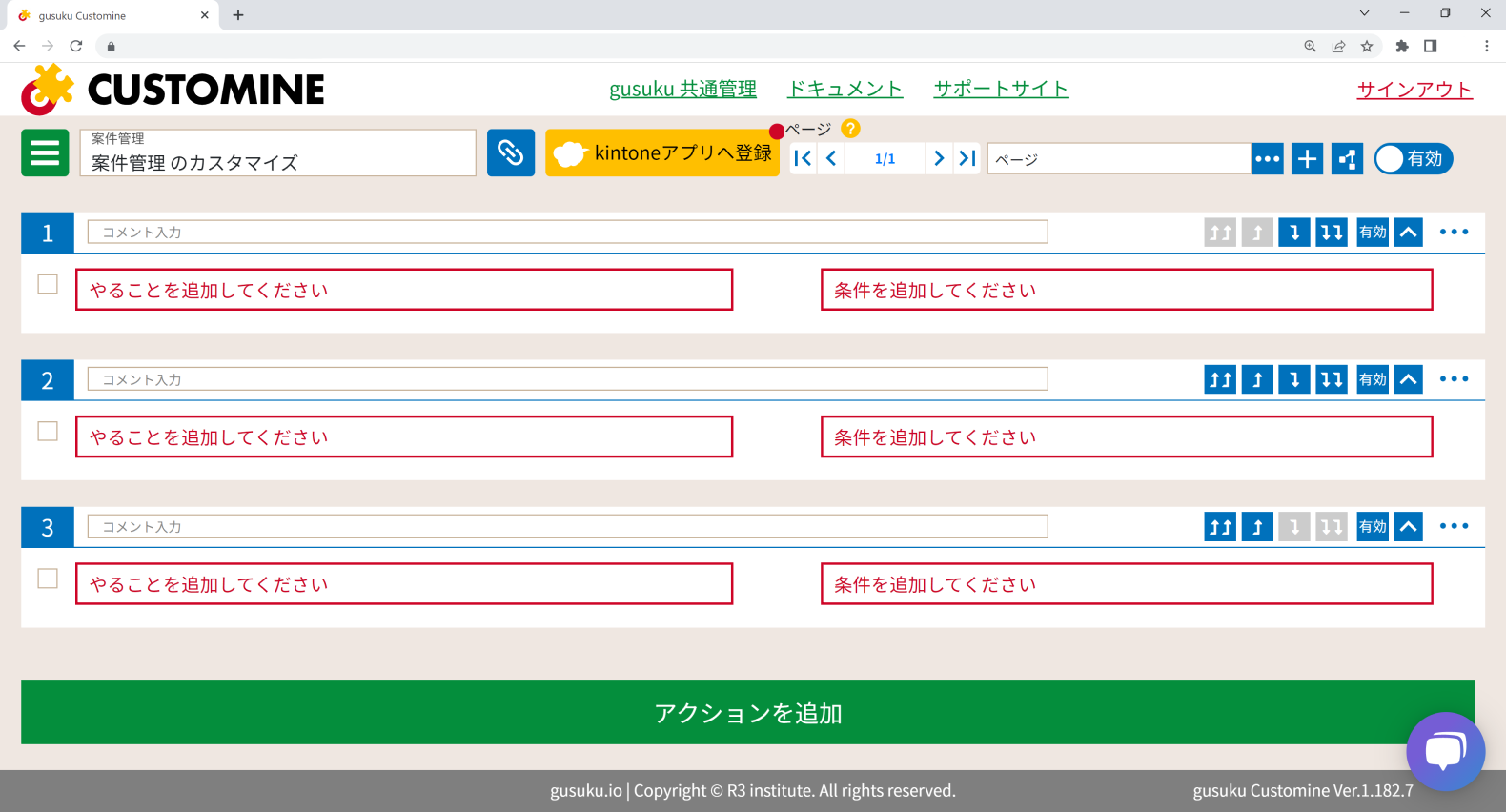
Task: Click the ページ name input field
Action: point(1119,159)
